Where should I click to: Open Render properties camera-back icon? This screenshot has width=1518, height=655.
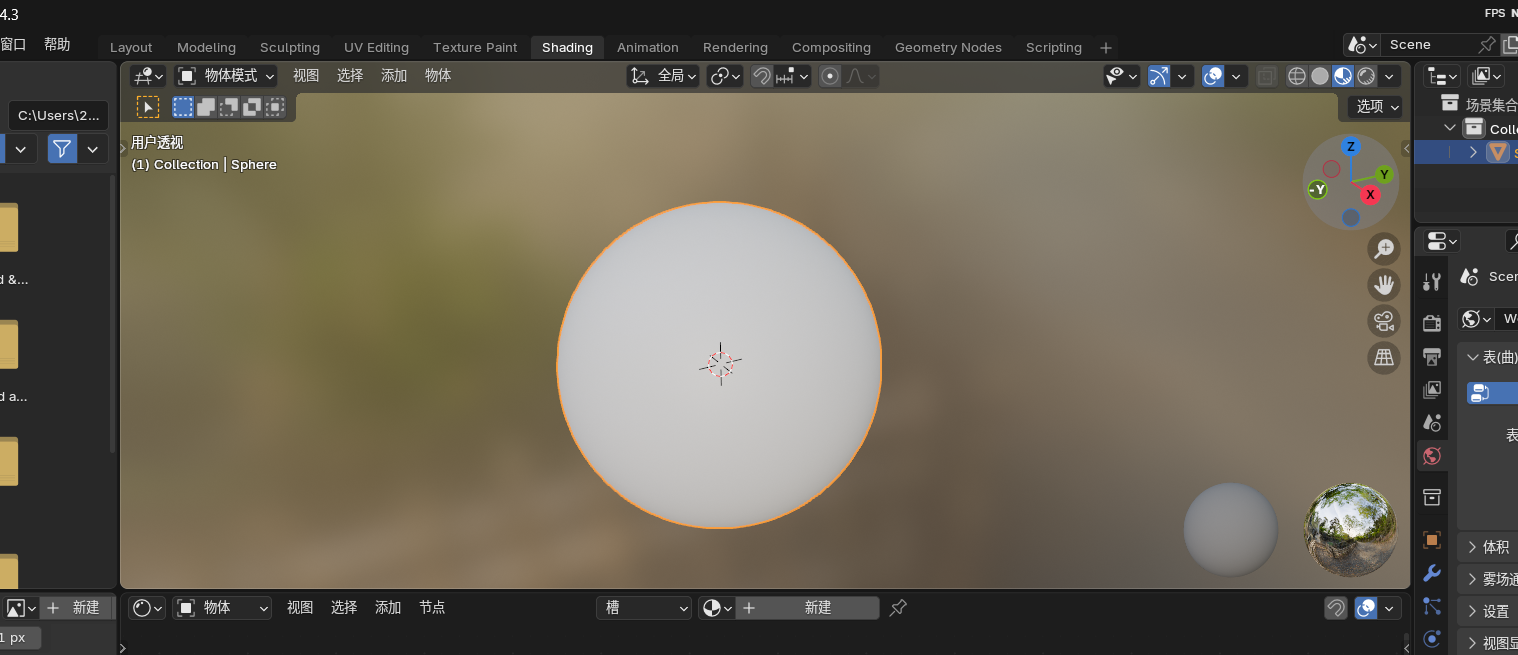pyautogui.click(x=1432, y=323)
